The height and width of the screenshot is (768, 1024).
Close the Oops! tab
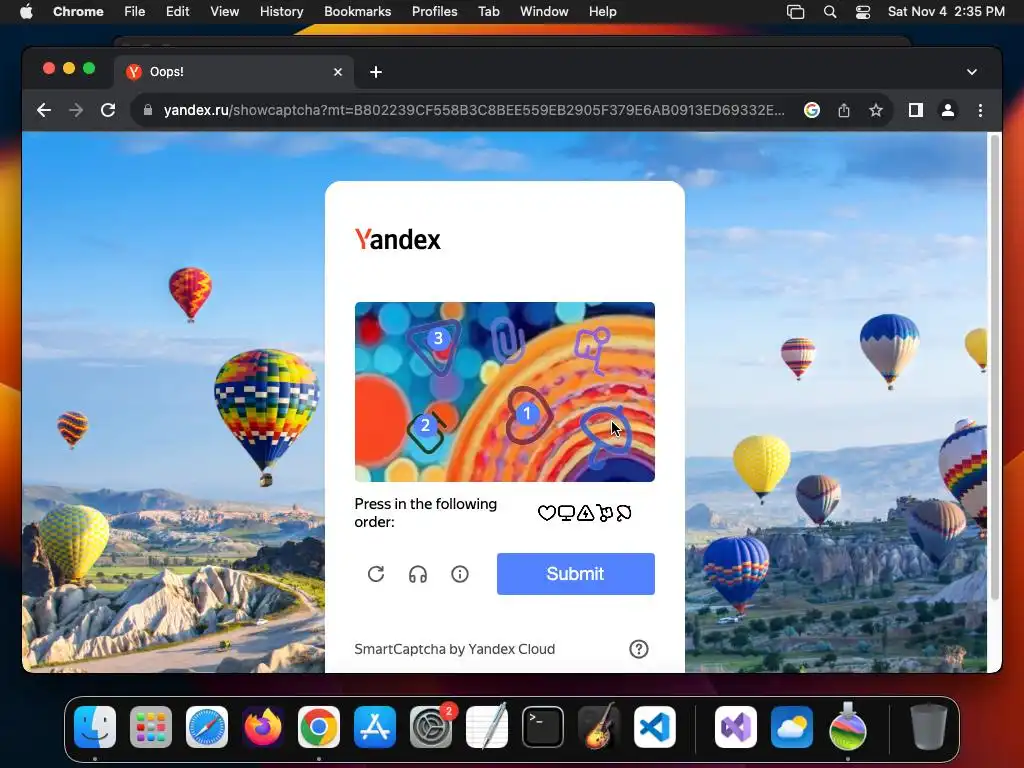coord(338,72)
